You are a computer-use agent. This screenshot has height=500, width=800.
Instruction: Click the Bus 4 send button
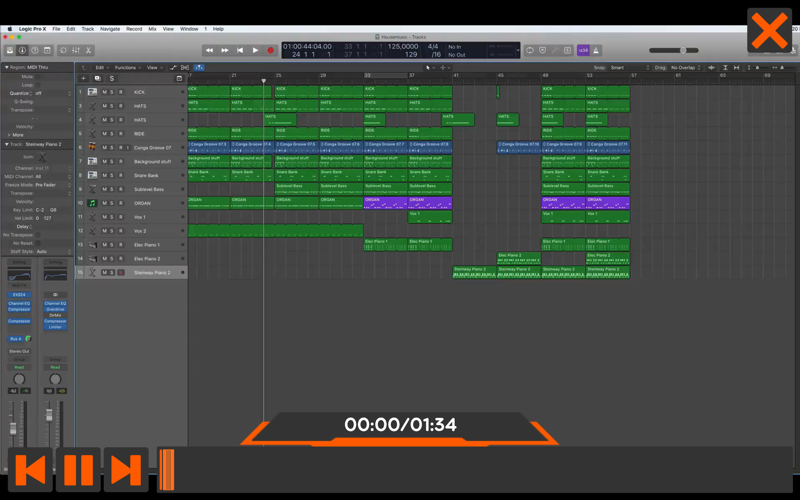15,339
